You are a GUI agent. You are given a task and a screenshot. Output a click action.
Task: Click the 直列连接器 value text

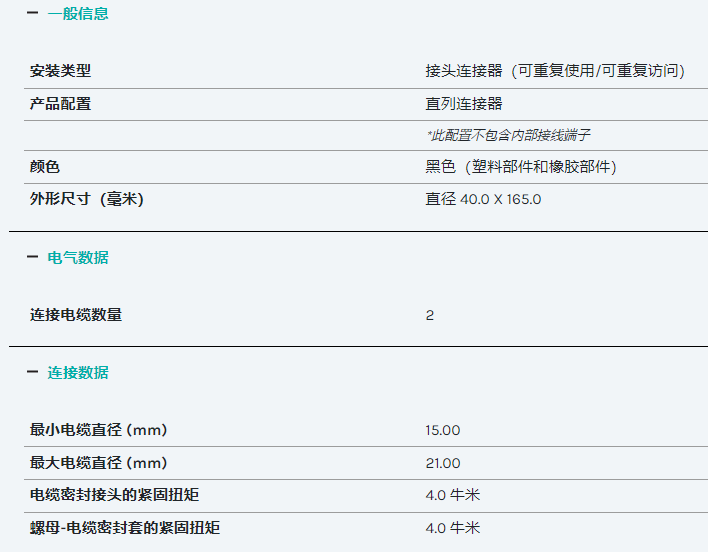point(464,104)
